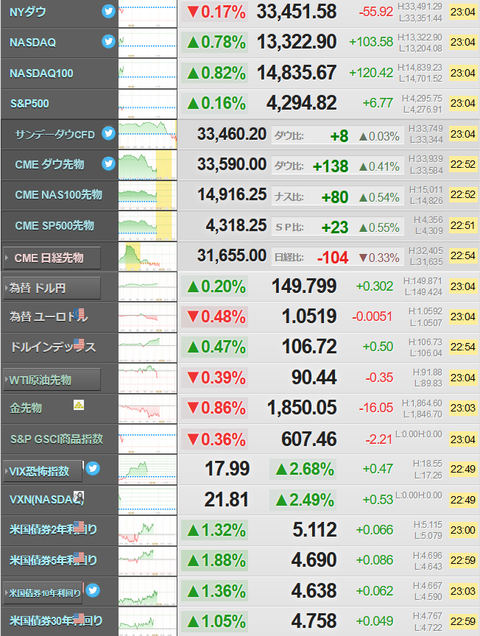Open the S&P GSCI商品指数 link

[56, 439]
